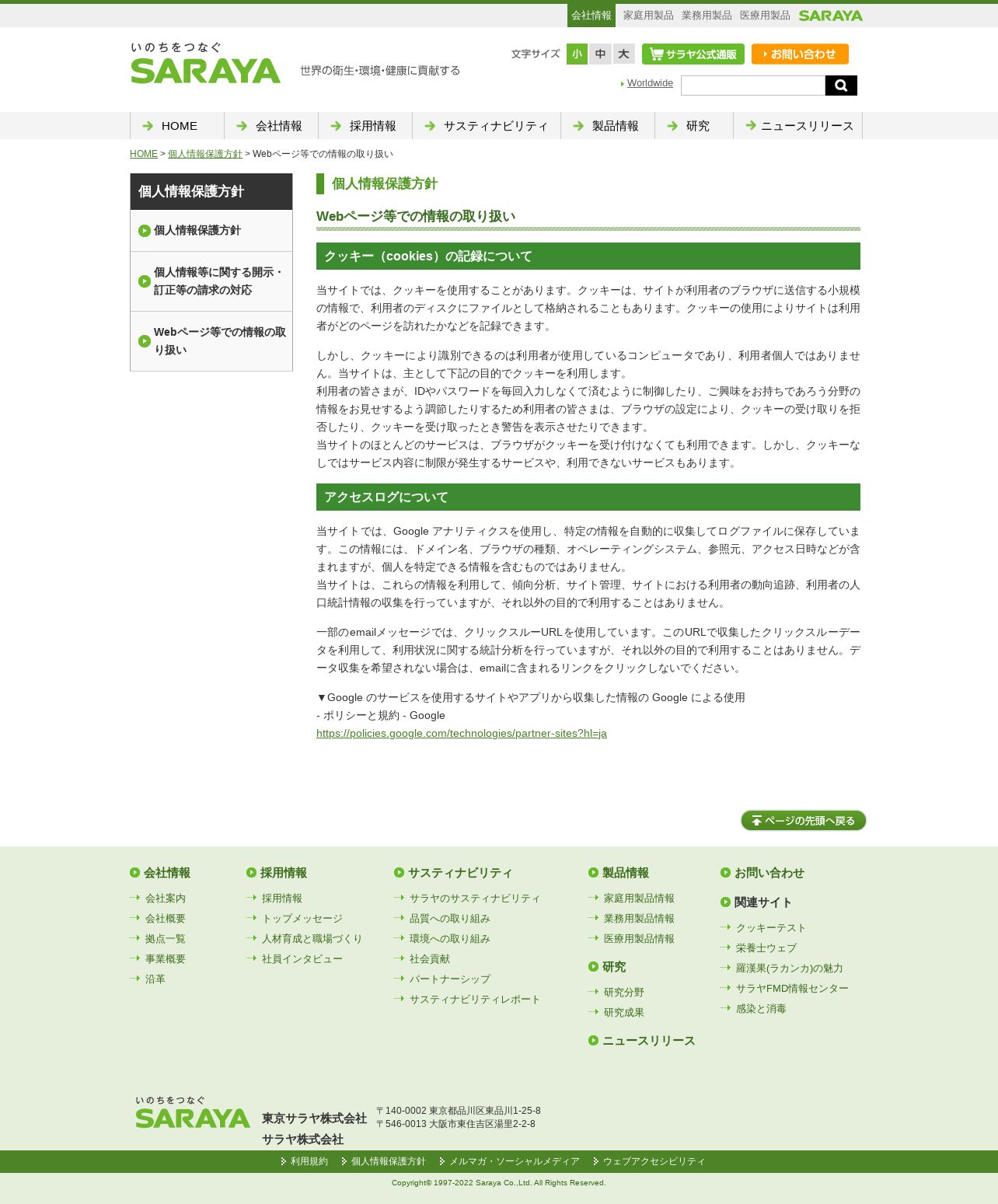Click HOME breadcrumb link
Image resolution: width=998 pixels, height=1204 pixels.
click(x=144, y=154)
